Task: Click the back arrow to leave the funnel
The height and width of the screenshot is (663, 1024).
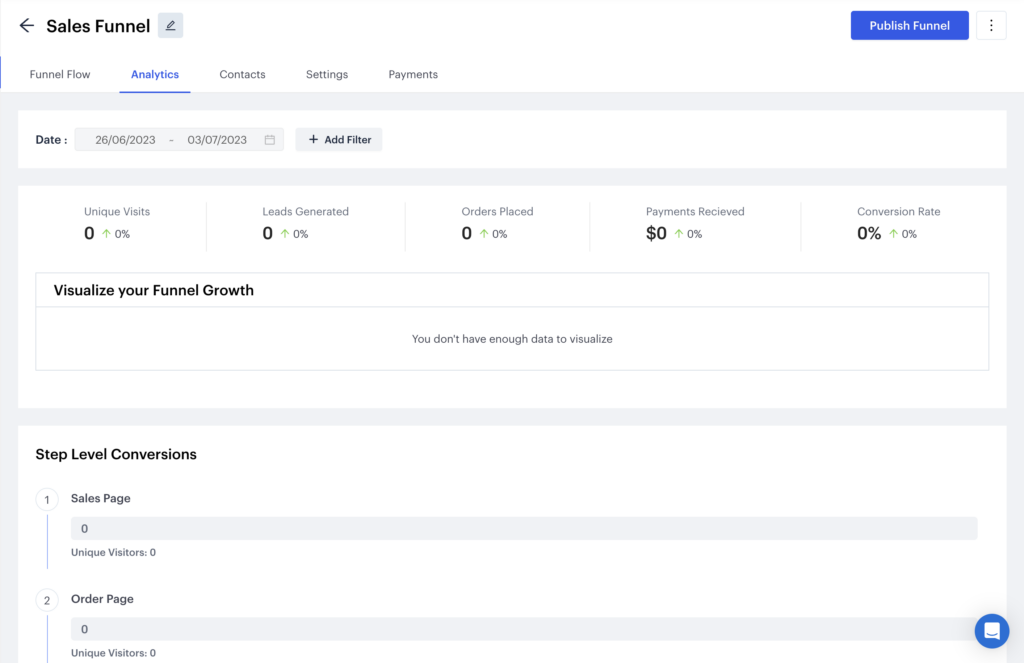Action: 26,25
